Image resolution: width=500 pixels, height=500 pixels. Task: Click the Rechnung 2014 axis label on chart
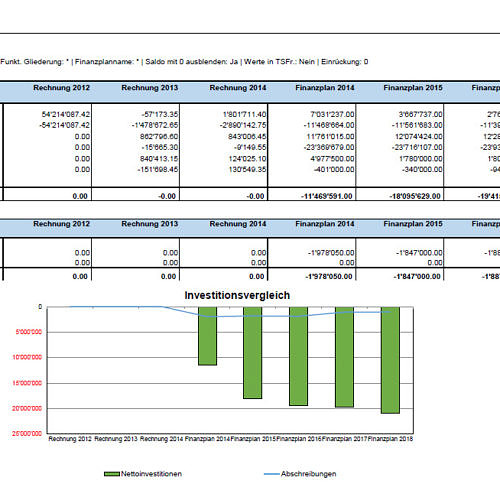[x=161, y=439]
